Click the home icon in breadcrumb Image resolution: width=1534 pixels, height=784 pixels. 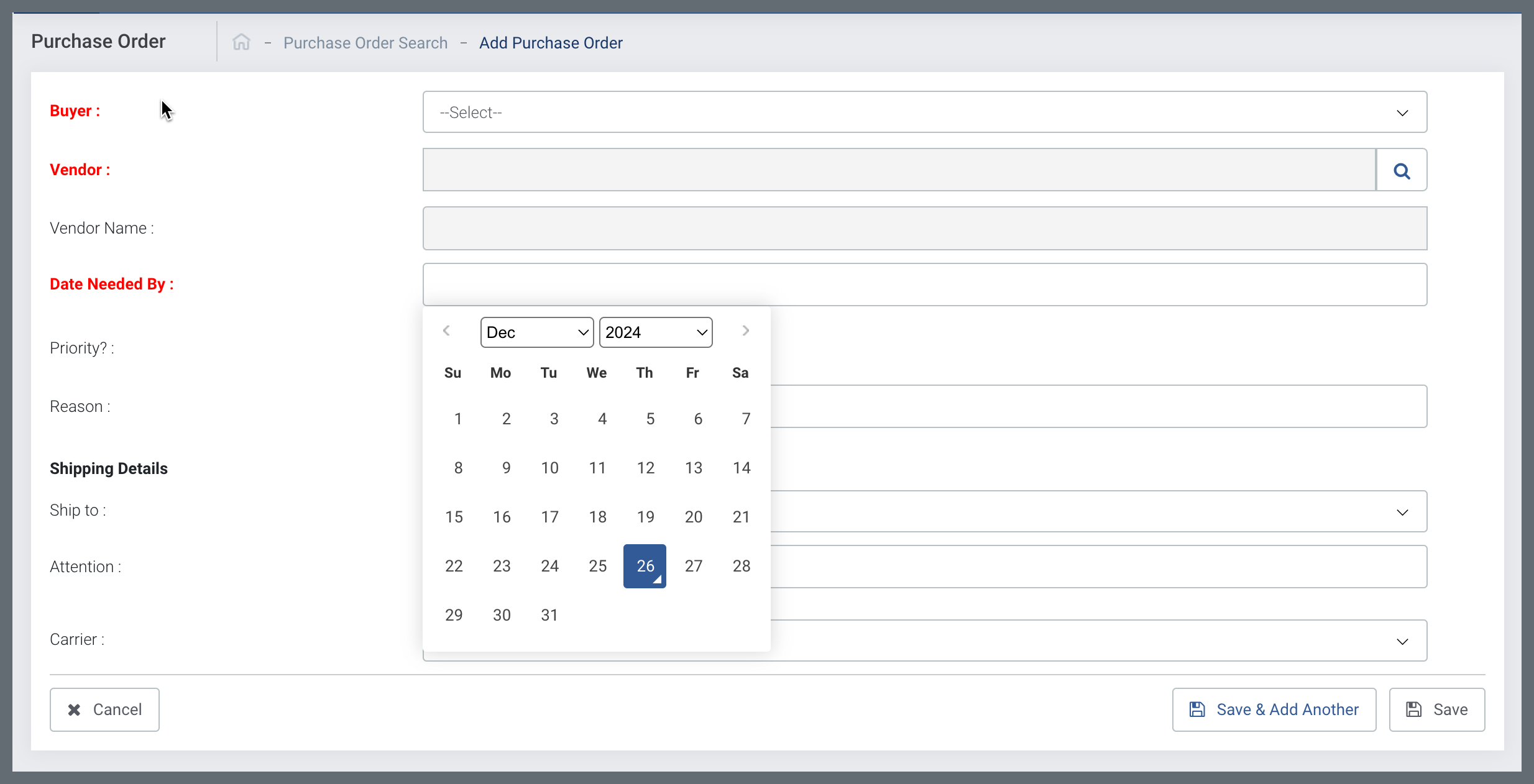click(241, 42)
